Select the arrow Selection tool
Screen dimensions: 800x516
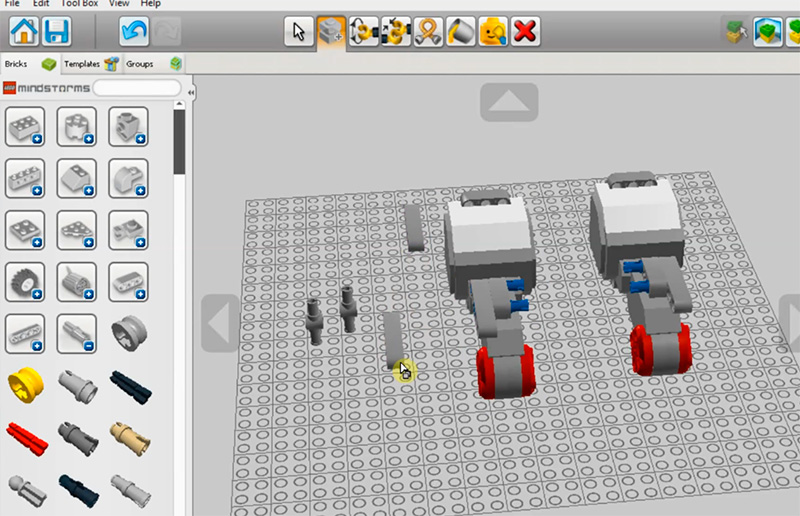tap(298, 31)
